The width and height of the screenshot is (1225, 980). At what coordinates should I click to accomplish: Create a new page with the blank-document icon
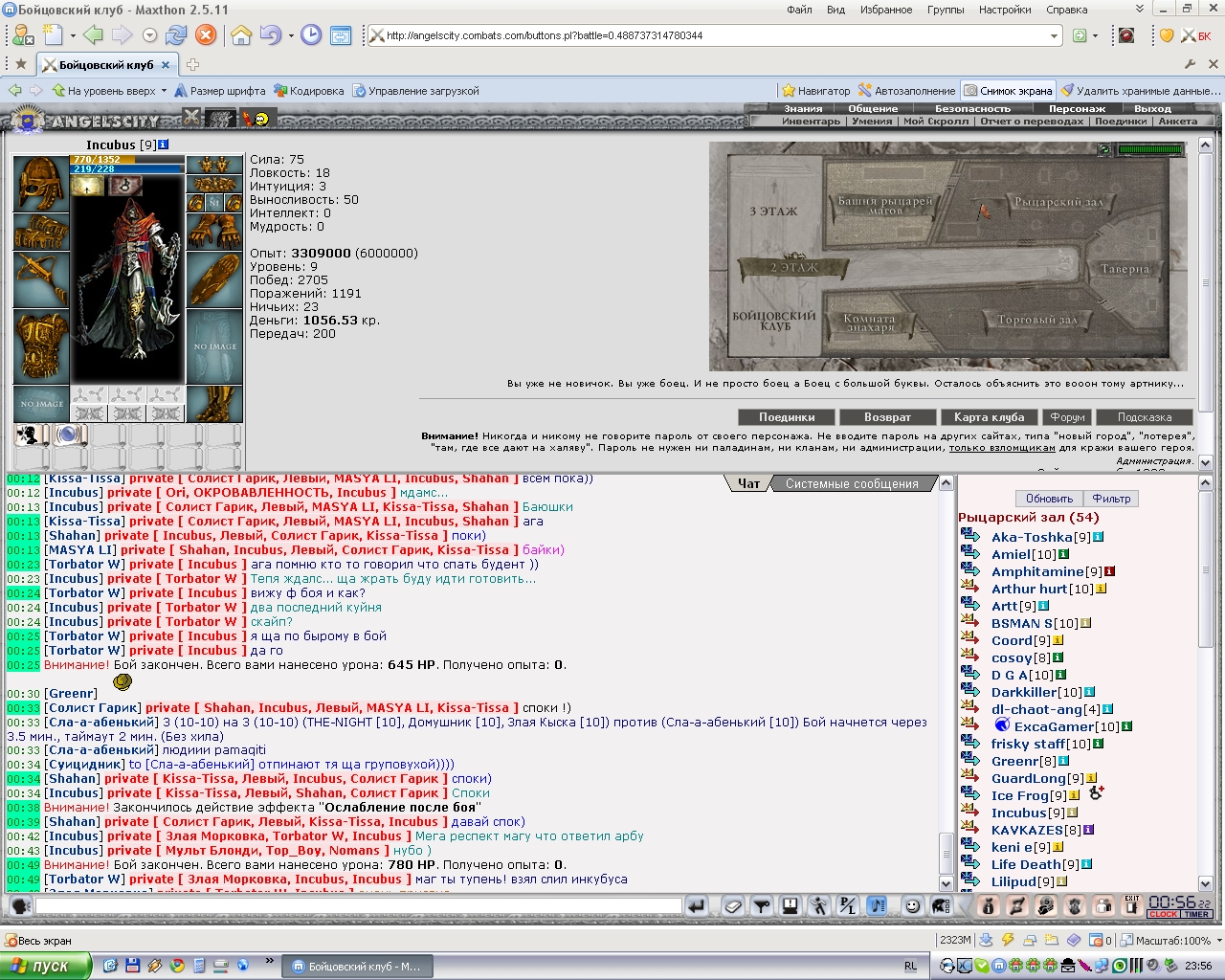point(53,35)
